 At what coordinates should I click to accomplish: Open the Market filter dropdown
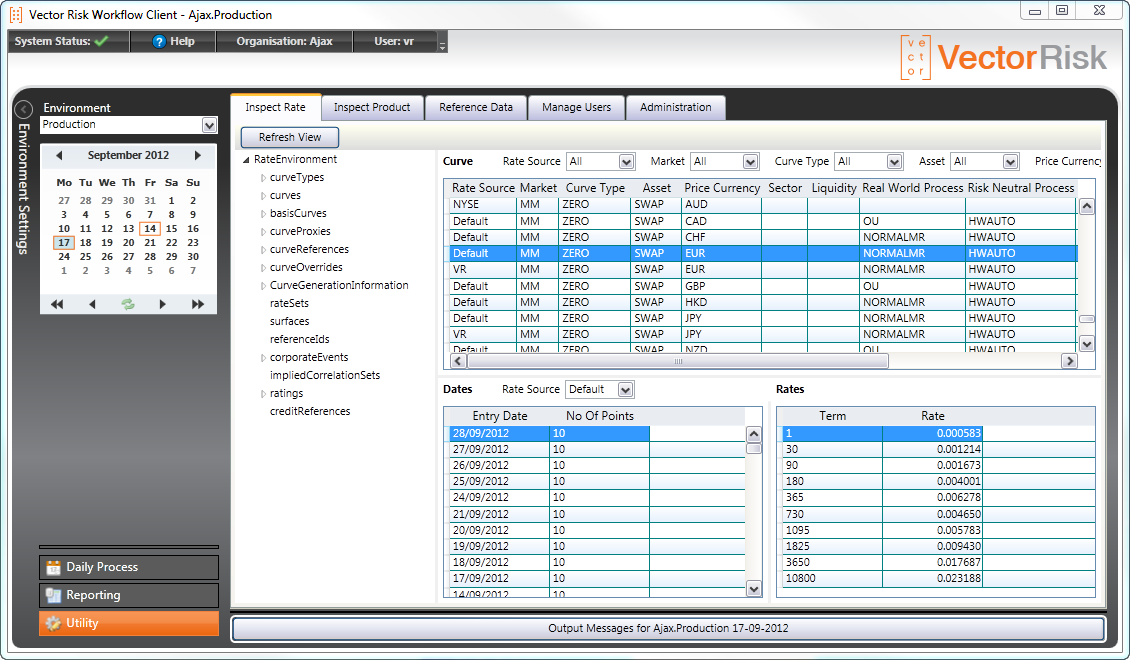(751, 162)
